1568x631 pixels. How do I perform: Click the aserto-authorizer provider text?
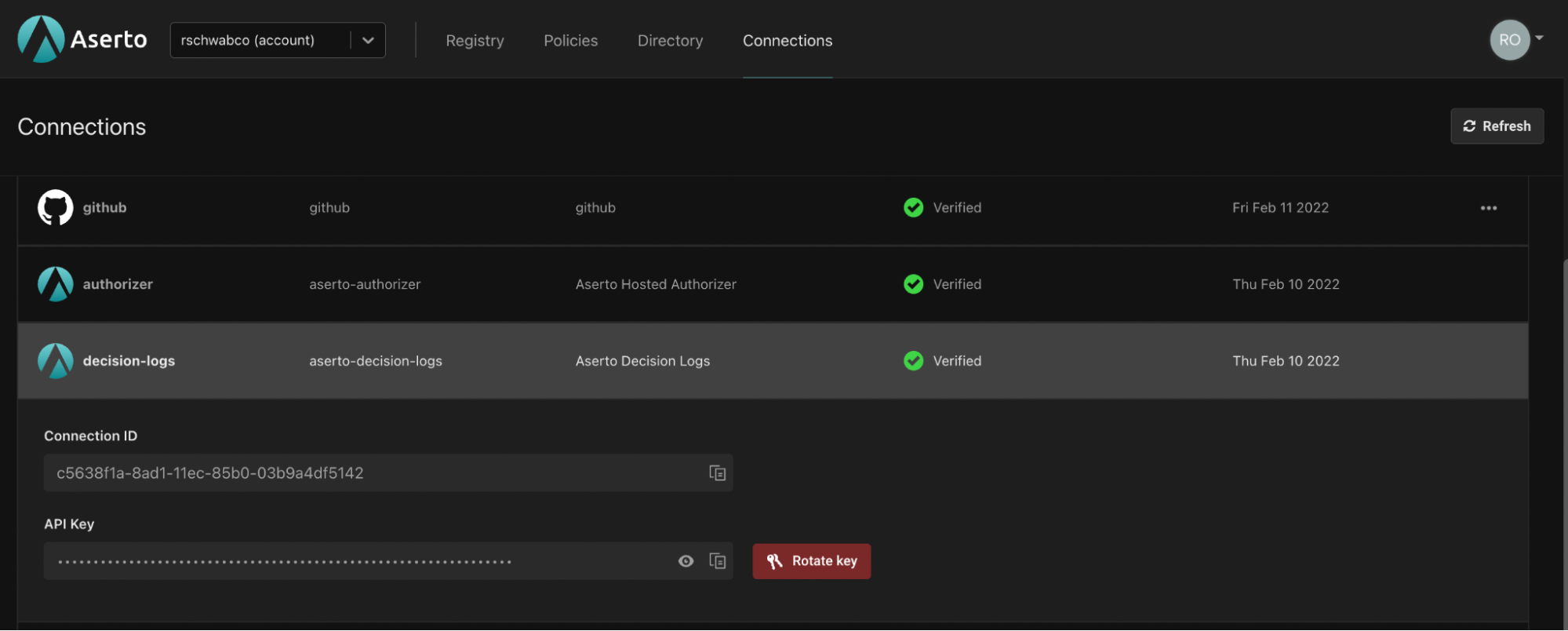[x=365, y=284]
